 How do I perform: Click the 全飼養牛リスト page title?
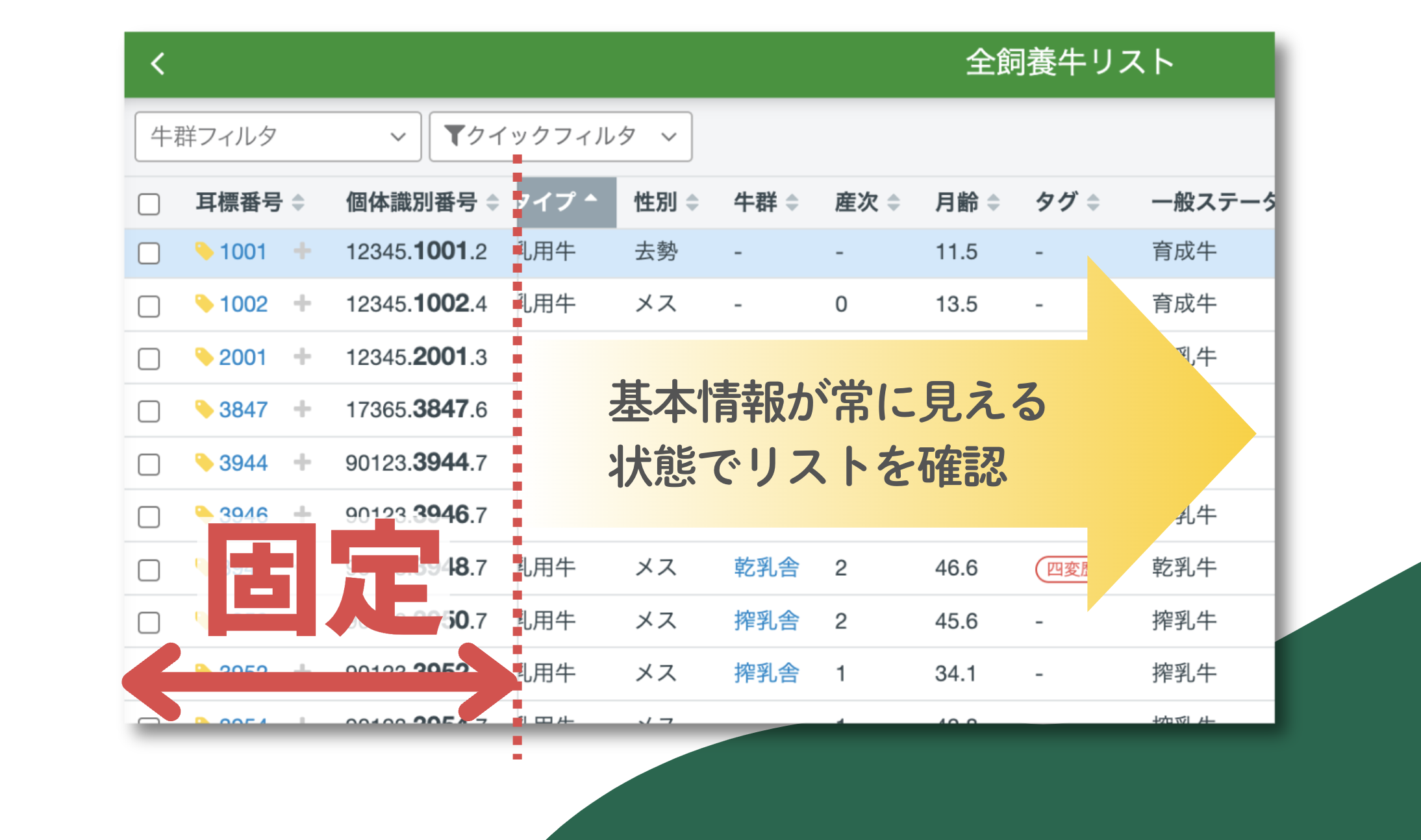coord(1070,63)
